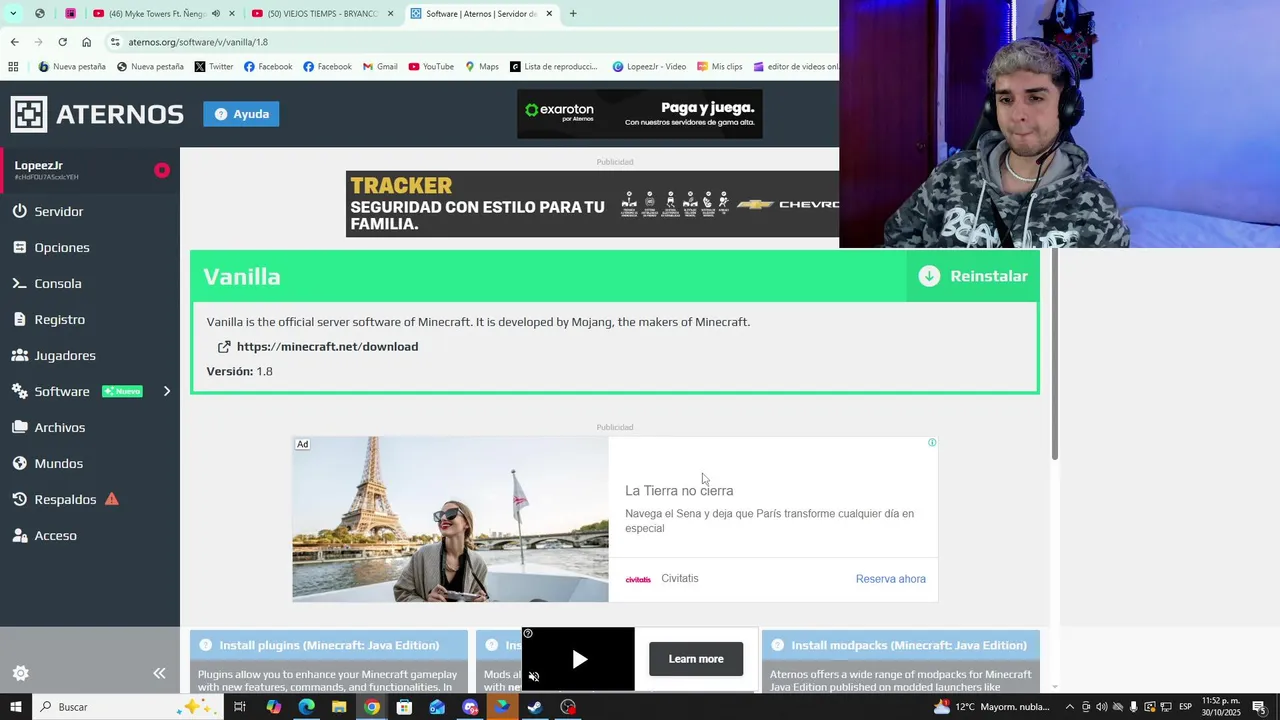Viewport: 1280px width, 720px height.
Task: Open a new browser tab
Action: [x=573, y=14]
